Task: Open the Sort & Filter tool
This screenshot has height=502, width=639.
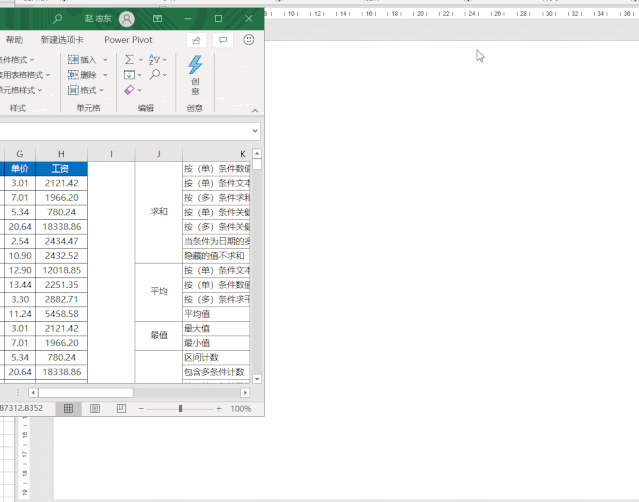Action: coord(153,60)
